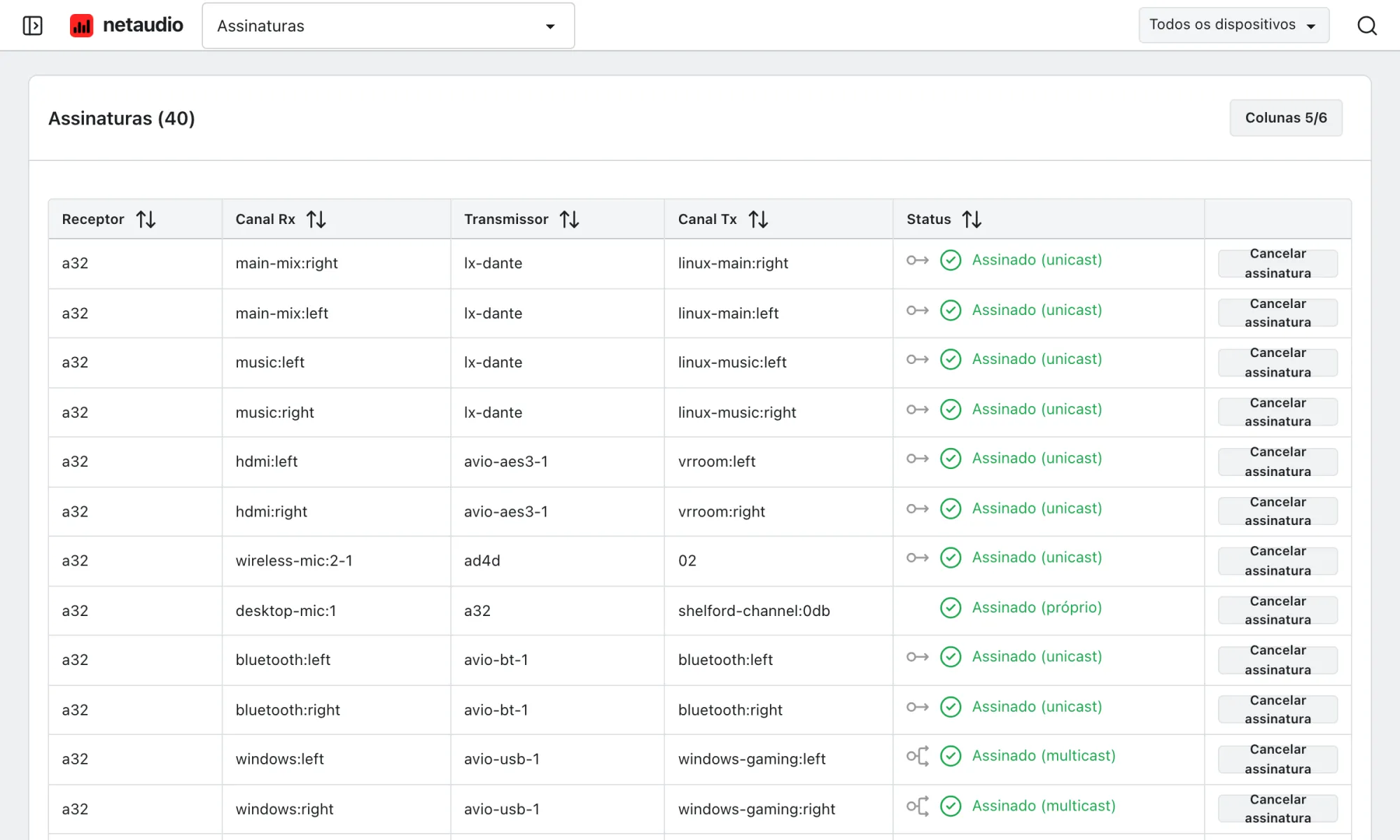Open the Assinaturas page dropdown
This screenshot has width=1400, height=840.
click(388, 26)
